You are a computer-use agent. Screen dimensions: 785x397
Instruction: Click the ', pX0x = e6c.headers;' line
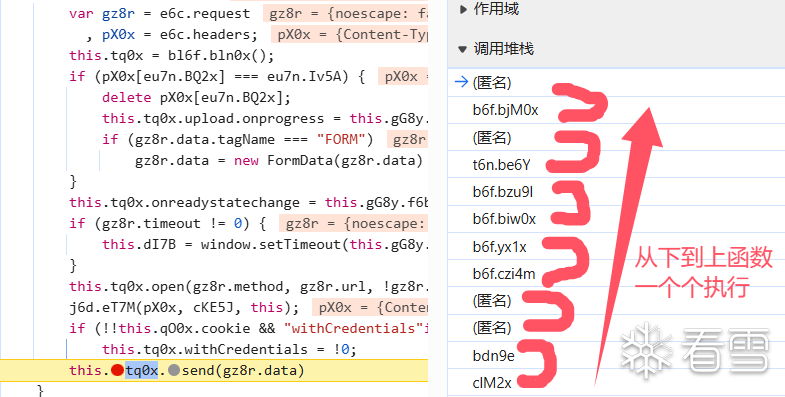pos(172,35)
